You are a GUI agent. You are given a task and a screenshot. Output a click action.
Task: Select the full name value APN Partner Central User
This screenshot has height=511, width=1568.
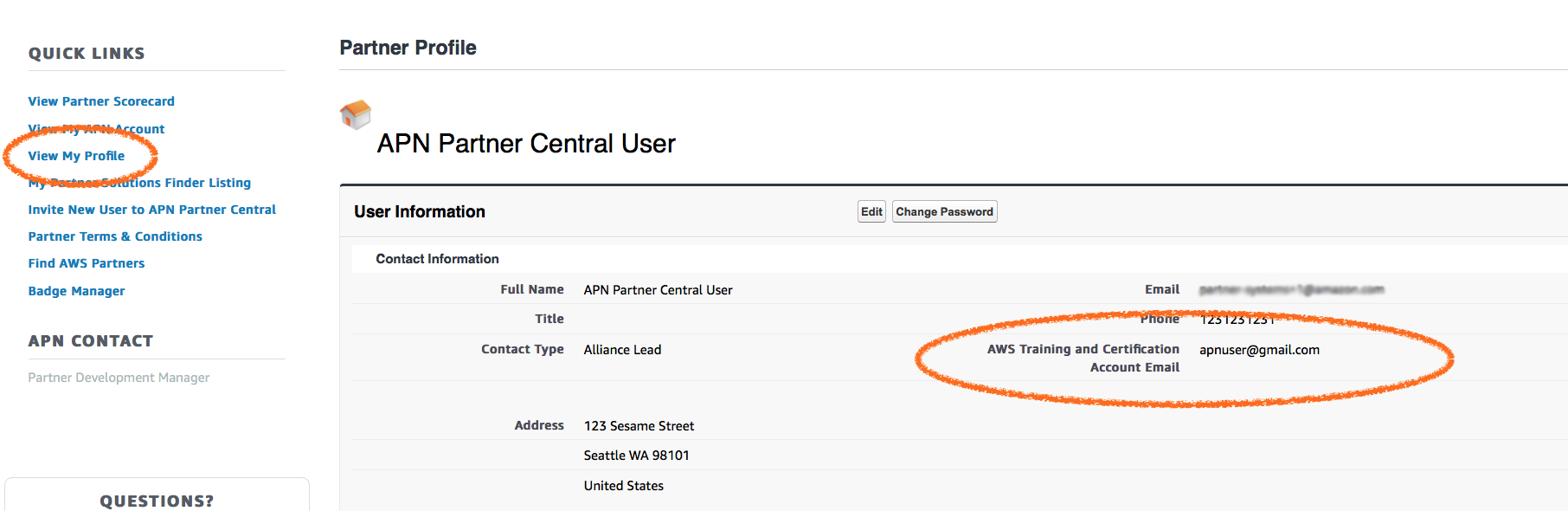point(658,290)
